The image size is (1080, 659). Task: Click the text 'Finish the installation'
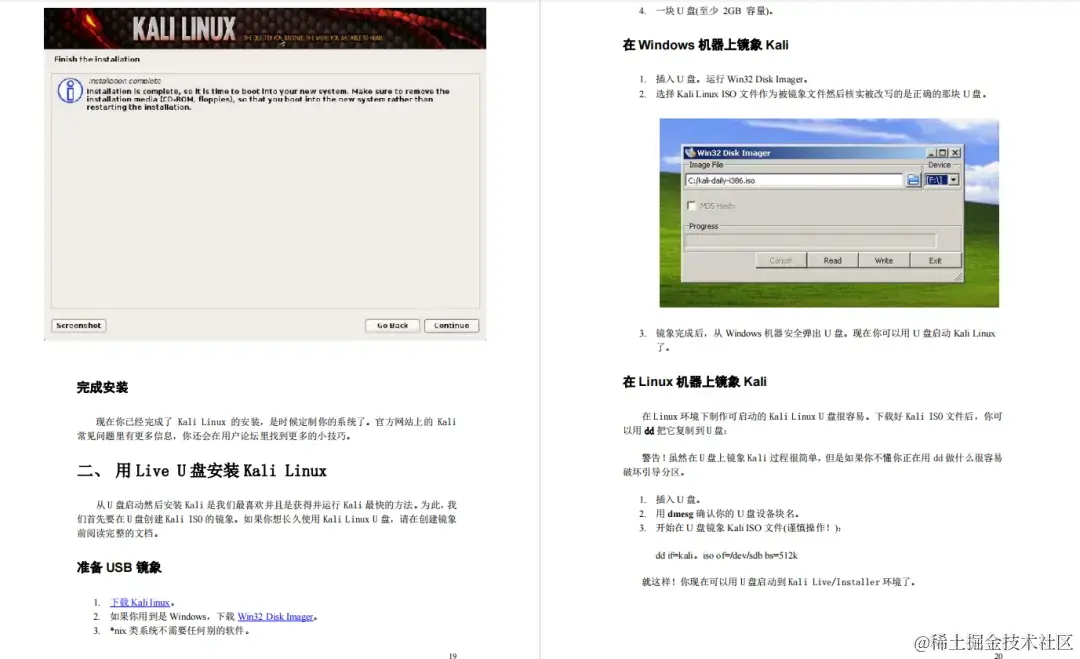[x=97, y=59]
